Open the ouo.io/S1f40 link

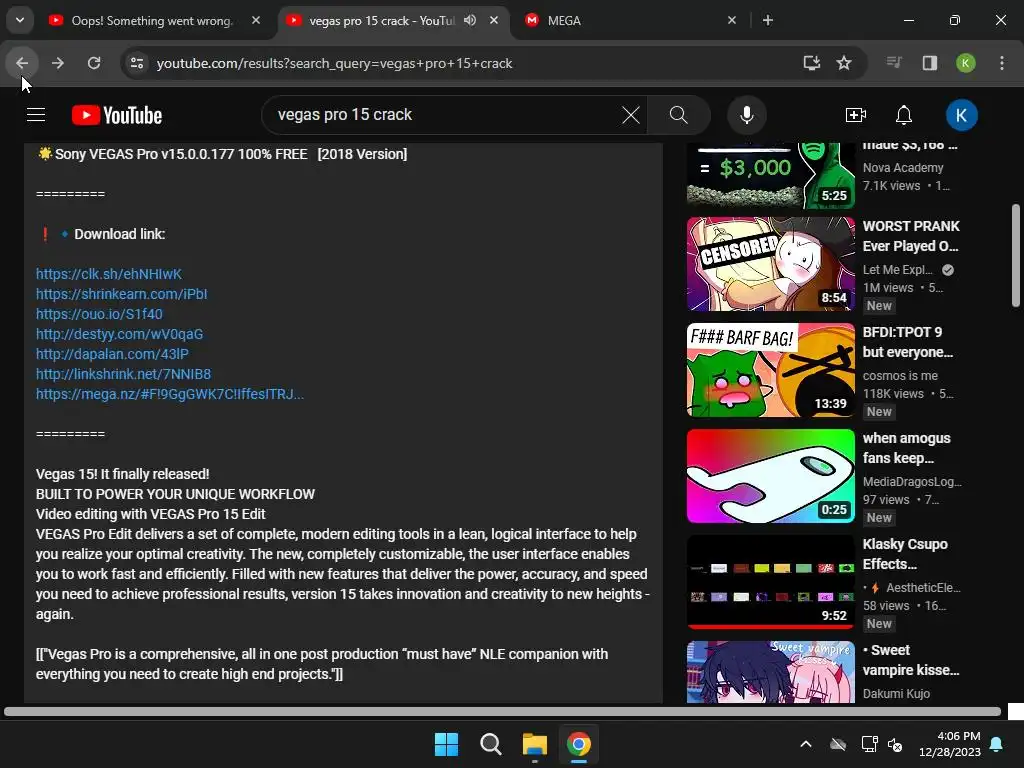pyautogui.click(x=99, y=314)
